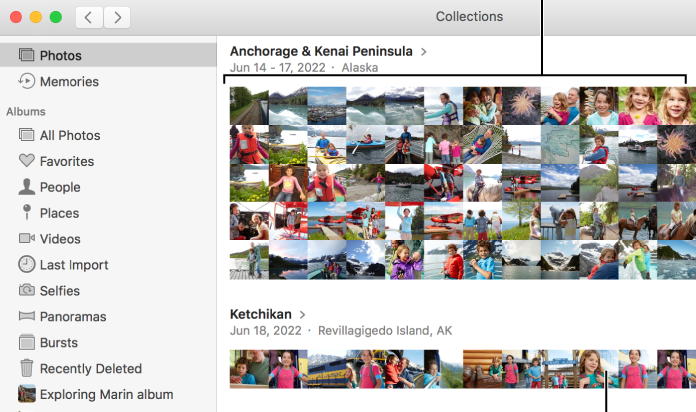Open the Videos album label
The image size is (696, 412).
pos(60,239)
